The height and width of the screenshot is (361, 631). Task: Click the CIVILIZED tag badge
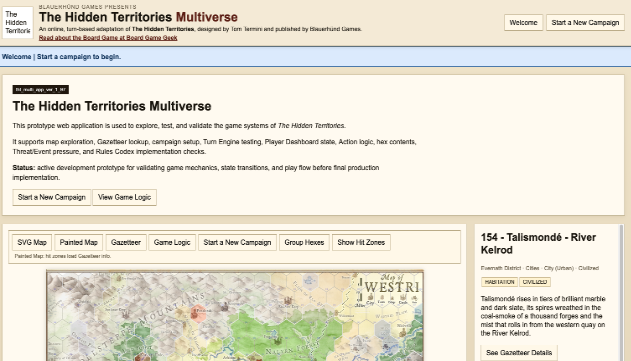click(x=534, y=282)
